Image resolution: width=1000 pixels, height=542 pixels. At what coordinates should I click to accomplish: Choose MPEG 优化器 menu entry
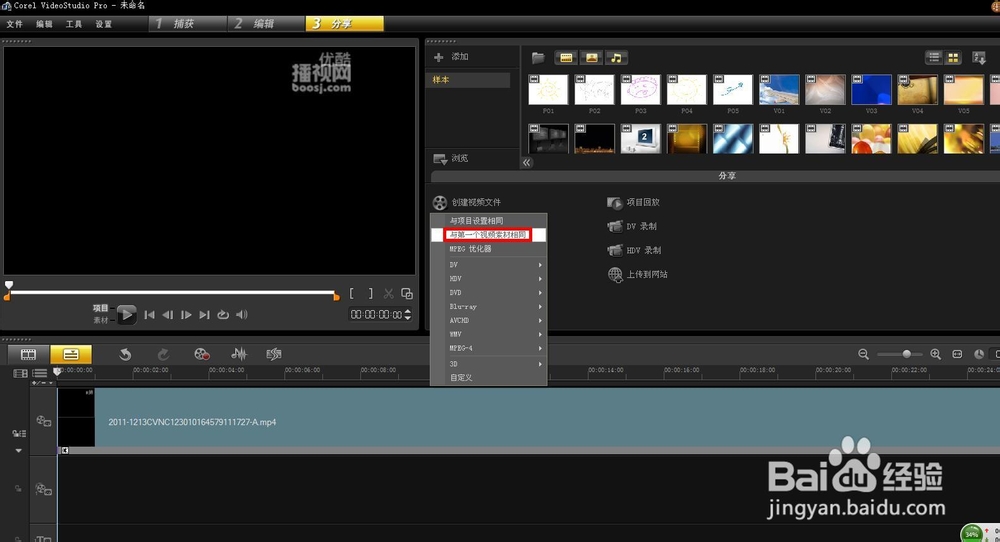489,249
